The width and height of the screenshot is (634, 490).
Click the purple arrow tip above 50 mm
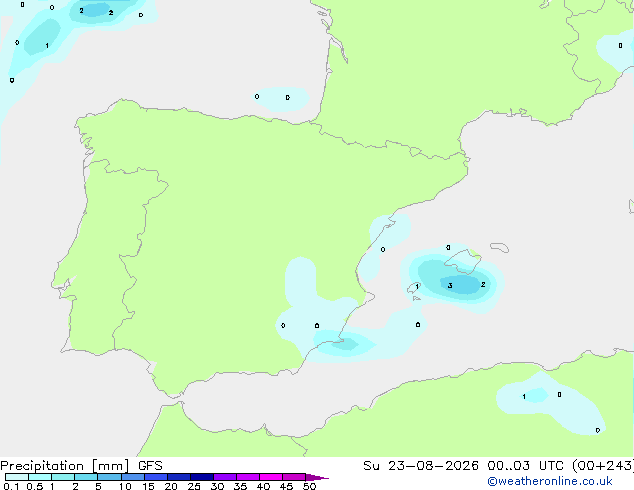(317, 477)
